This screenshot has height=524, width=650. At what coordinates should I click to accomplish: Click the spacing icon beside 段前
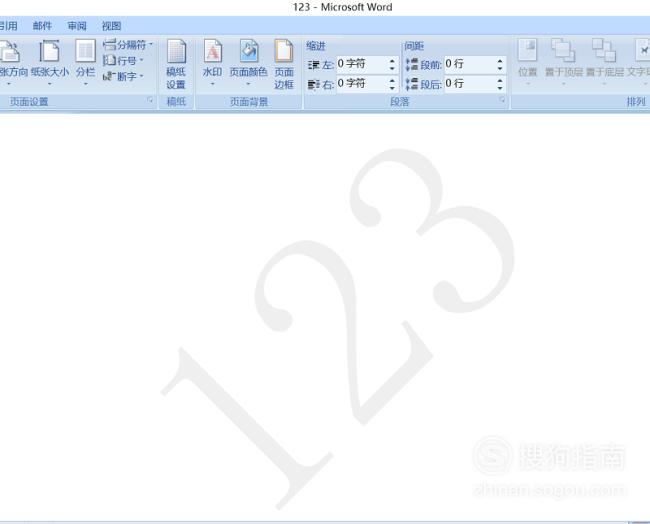tap(412, 64)
